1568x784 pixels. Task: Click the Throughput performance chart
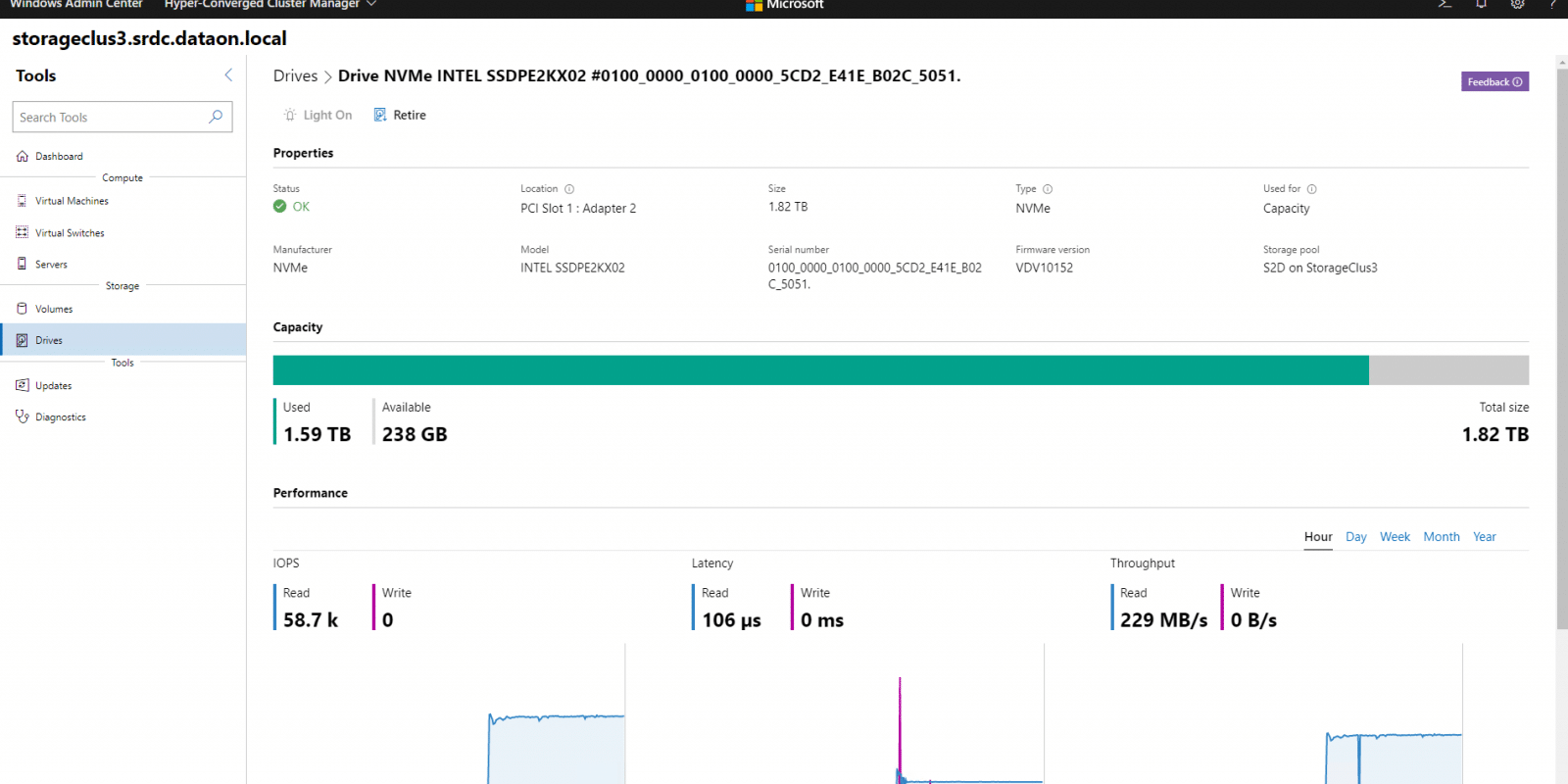tap(1286, 713)
